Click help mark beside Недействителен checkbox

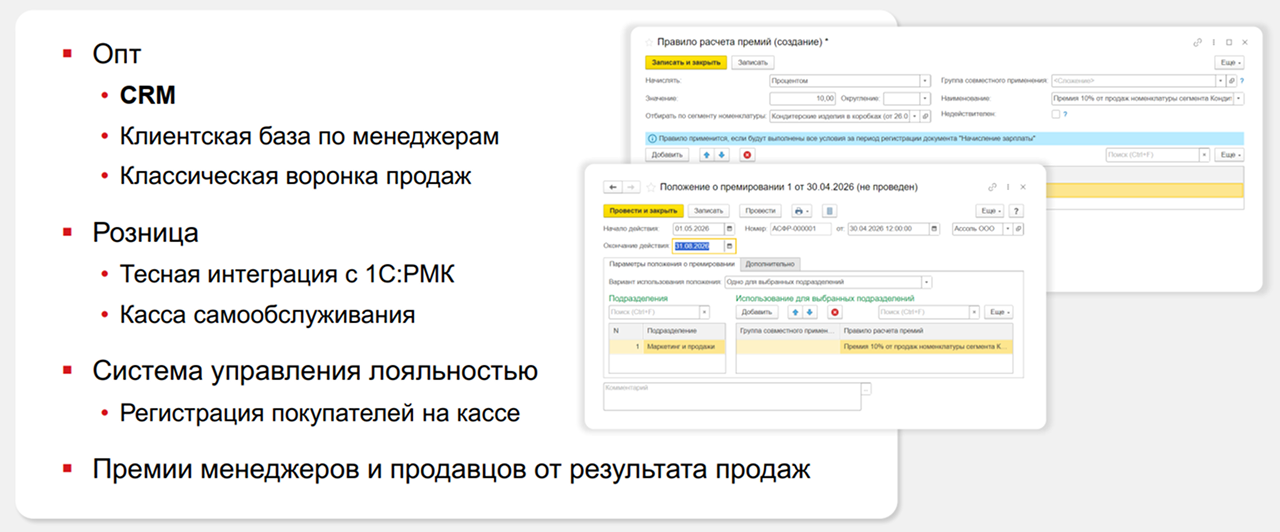point(1065,115)
